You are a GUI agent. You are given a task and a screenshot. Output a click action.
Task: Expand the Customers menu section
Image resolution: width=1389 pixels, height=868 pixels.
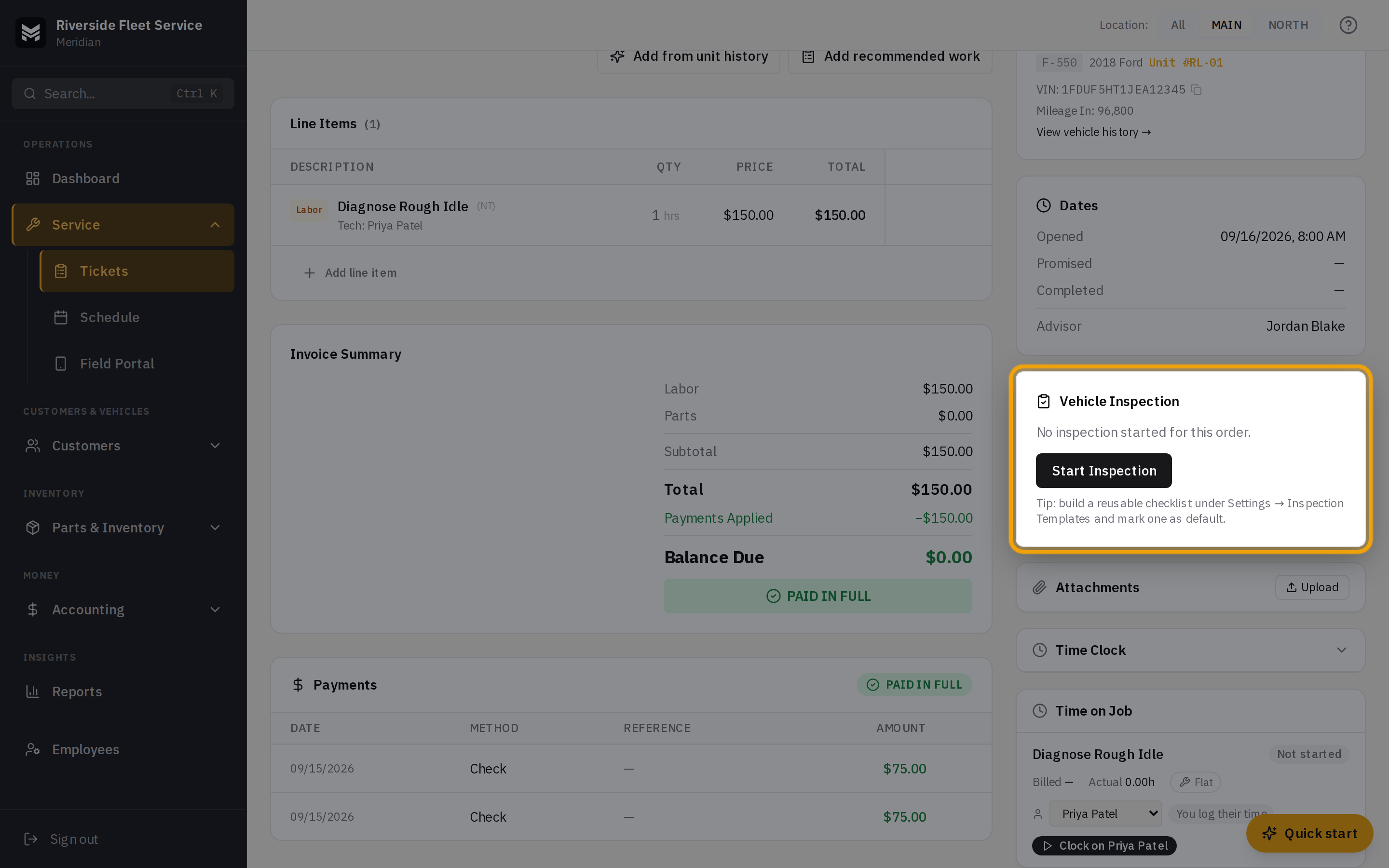pyautogui.click(x=215, y=446)
